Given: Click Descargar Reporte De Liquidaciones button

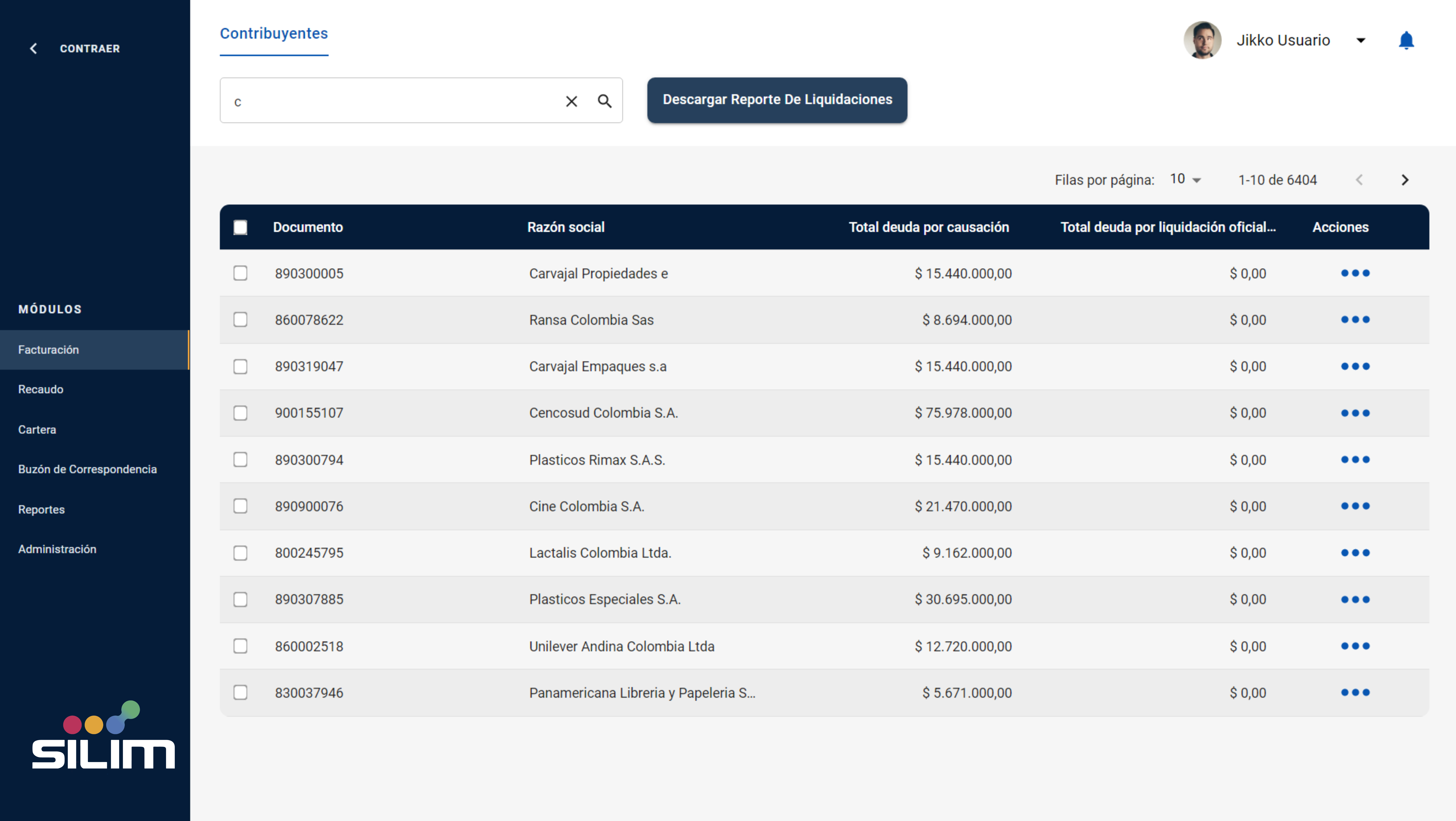Looking at the screenshot, I should tap(777, 100).
